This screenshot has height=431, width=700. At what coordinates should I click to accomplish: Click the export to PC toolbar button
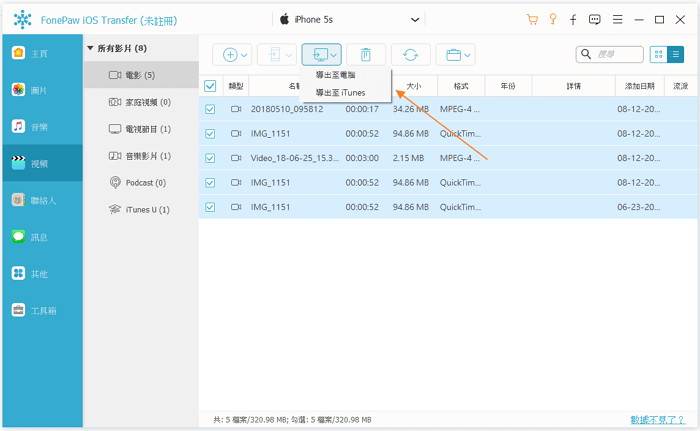tap(321, 55)
